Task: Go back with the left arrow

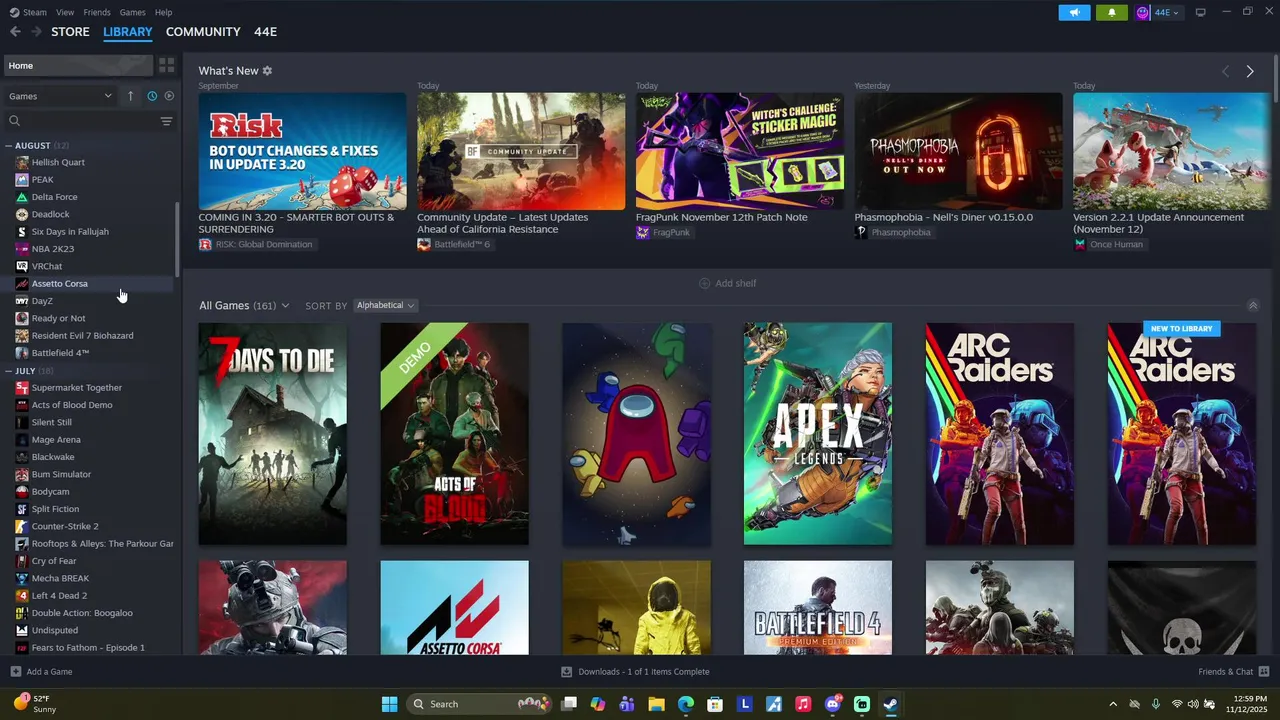Action: pyautogui.click(x=15, y=32)
